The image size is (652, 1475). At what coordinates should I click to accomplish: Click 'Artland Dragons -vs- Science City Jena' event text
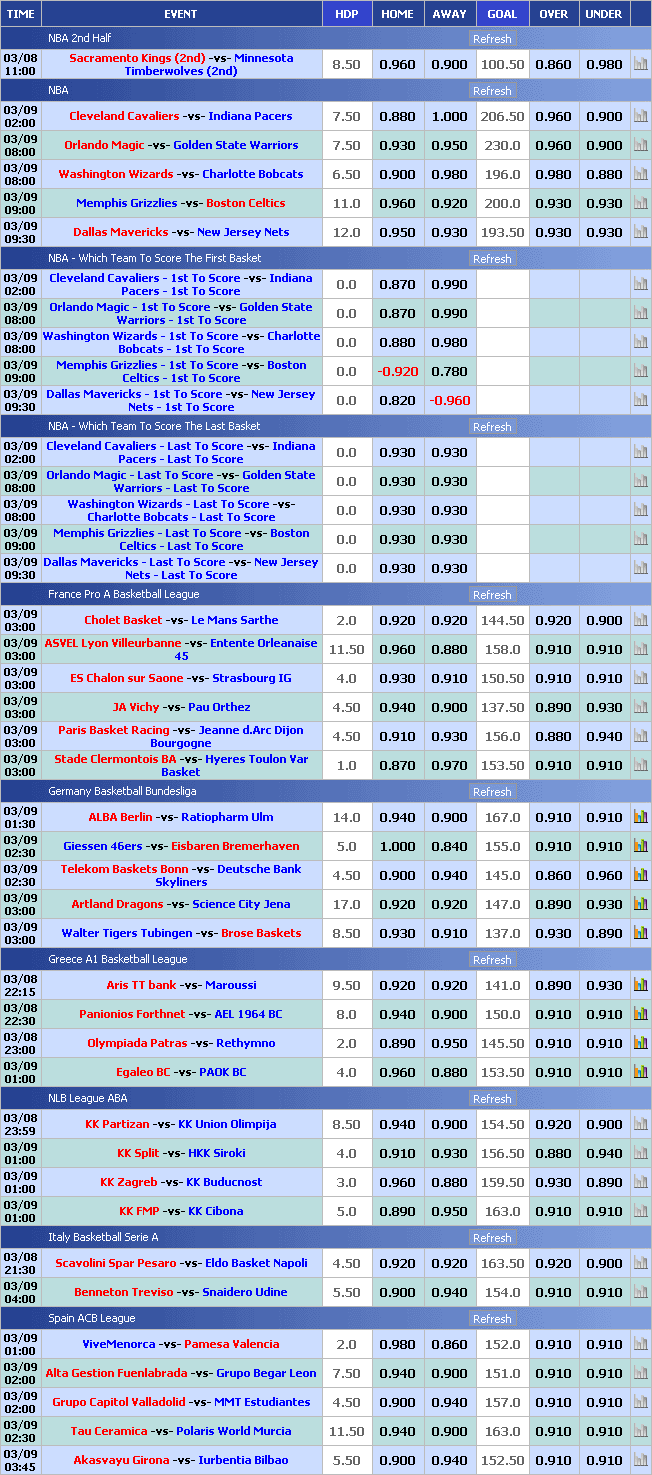pyautogui.click(x=180, y=904)
